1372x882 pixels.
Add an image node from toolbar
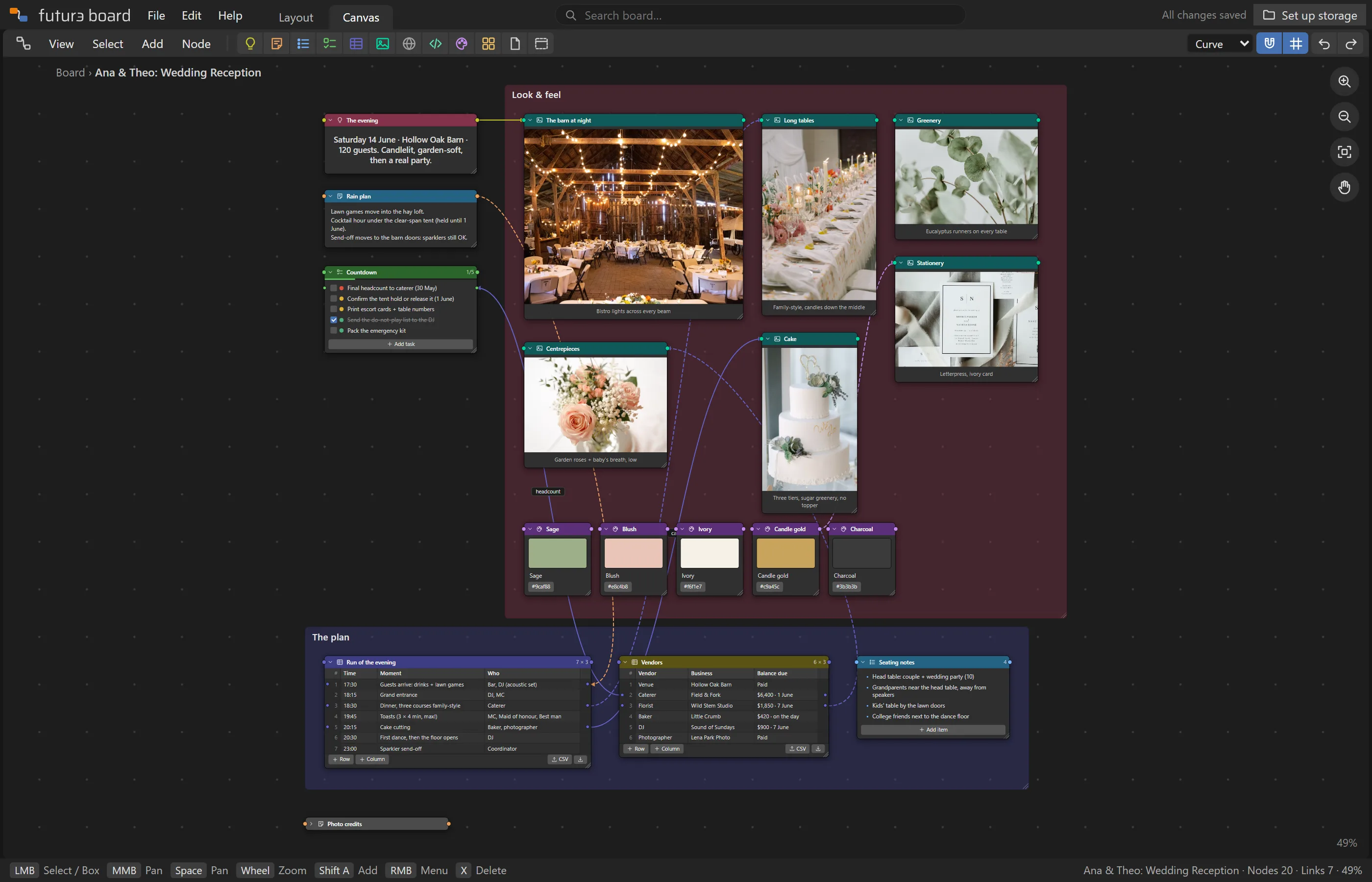tap(383, 44)
